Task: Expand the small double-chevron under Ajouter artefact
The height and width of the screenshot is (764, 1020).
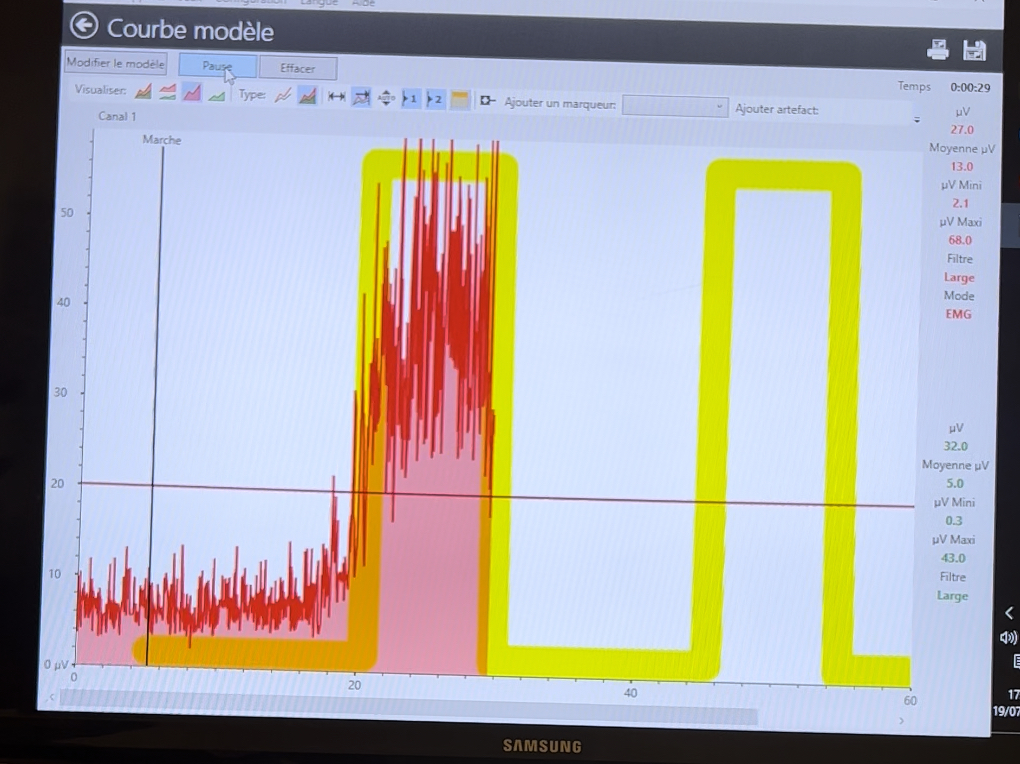Action: coord(917,120)
